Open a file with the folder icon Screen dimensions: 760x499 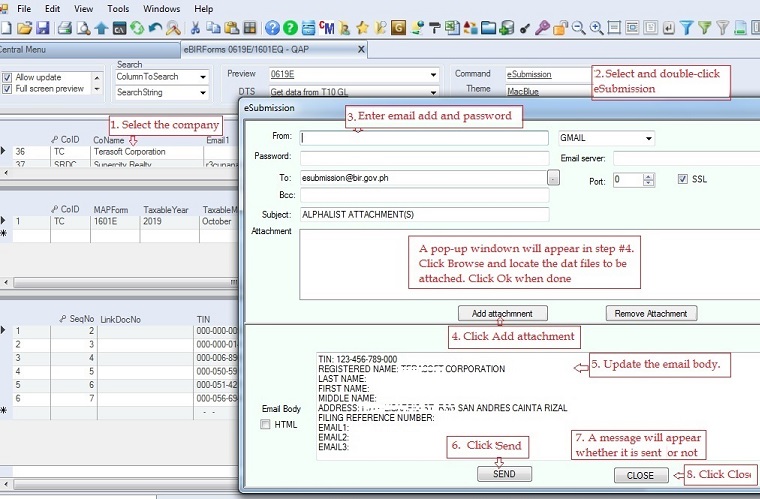[x=24, y=28]
